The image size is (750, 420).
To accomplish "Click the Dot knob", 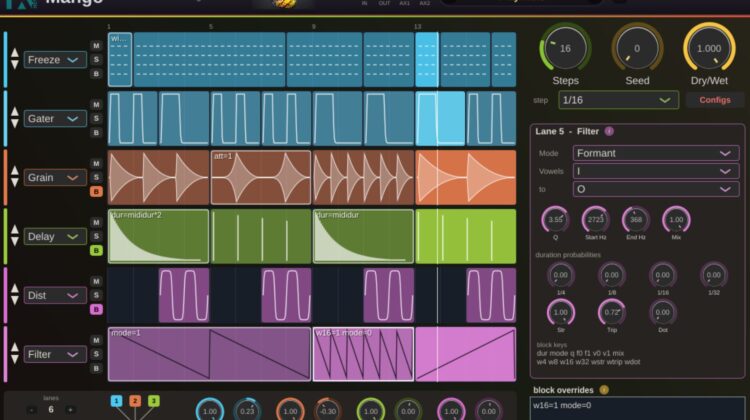I will pos(662,312).
